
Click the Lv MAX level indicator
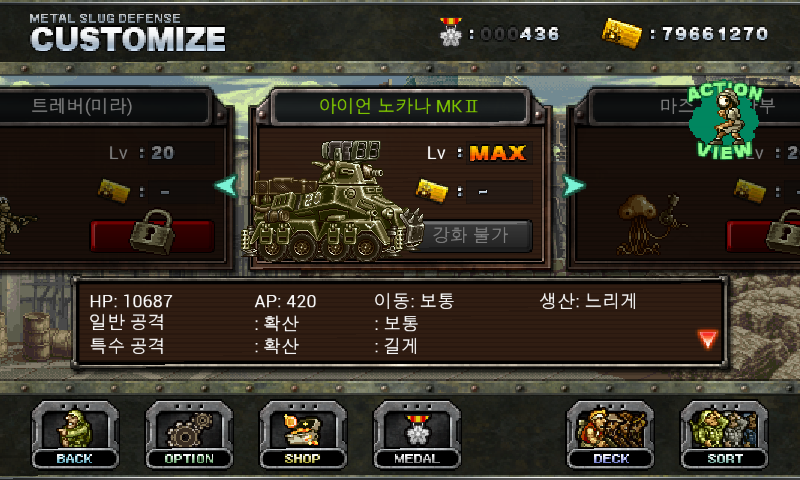click(479, 153)
